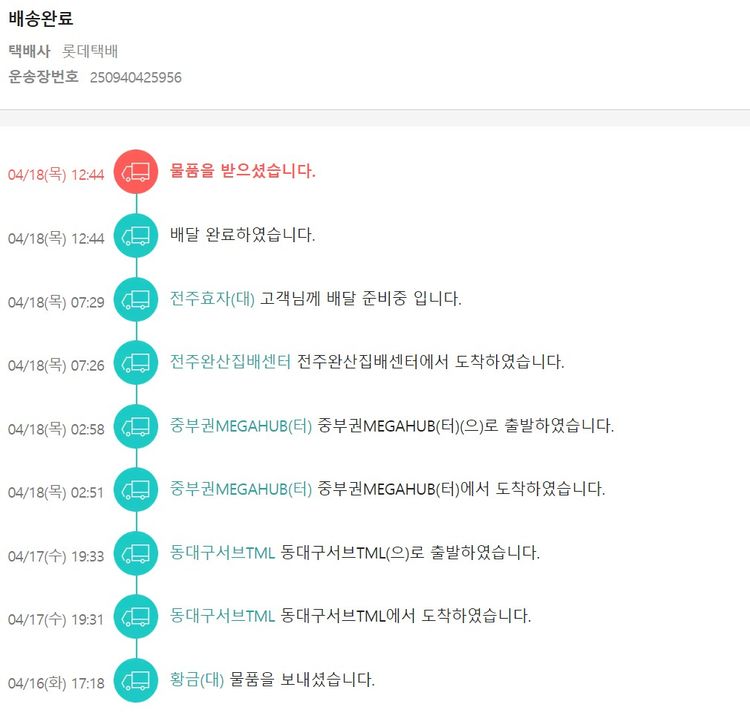Open the 전주완산집배센터 location link
750x725 pixels.
(231, 362)
